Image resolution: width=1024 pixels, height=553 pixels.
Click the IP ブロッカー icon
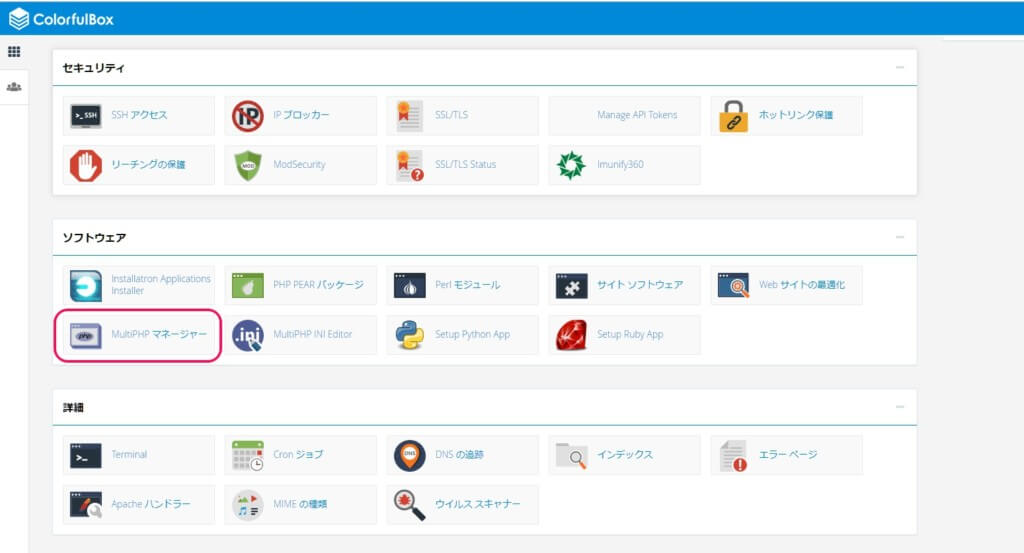247,115
